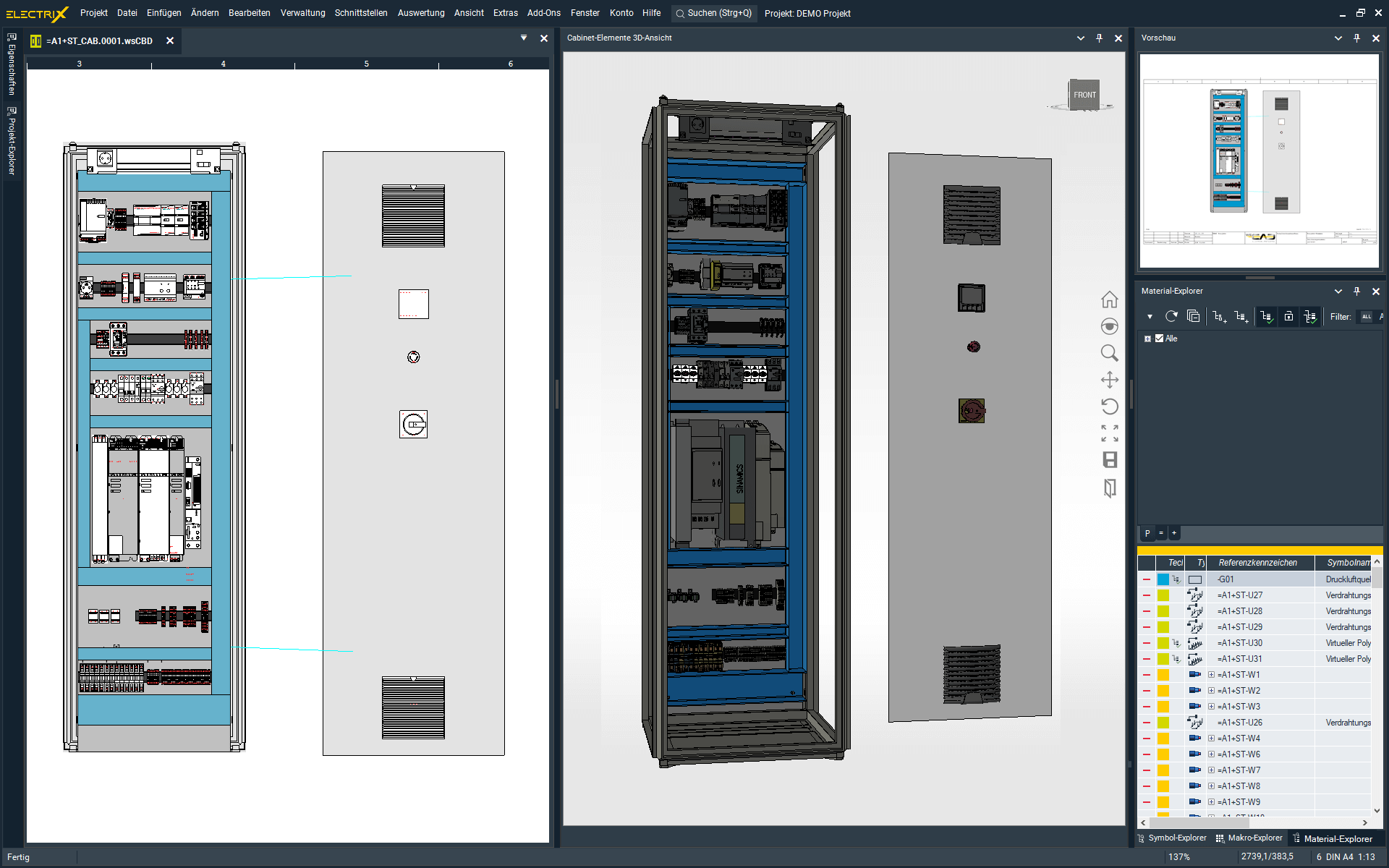Activate the pan arrows tool in 3D view
The width and height of the screenshot is (1389, 868).
(x=1109, y=380)
